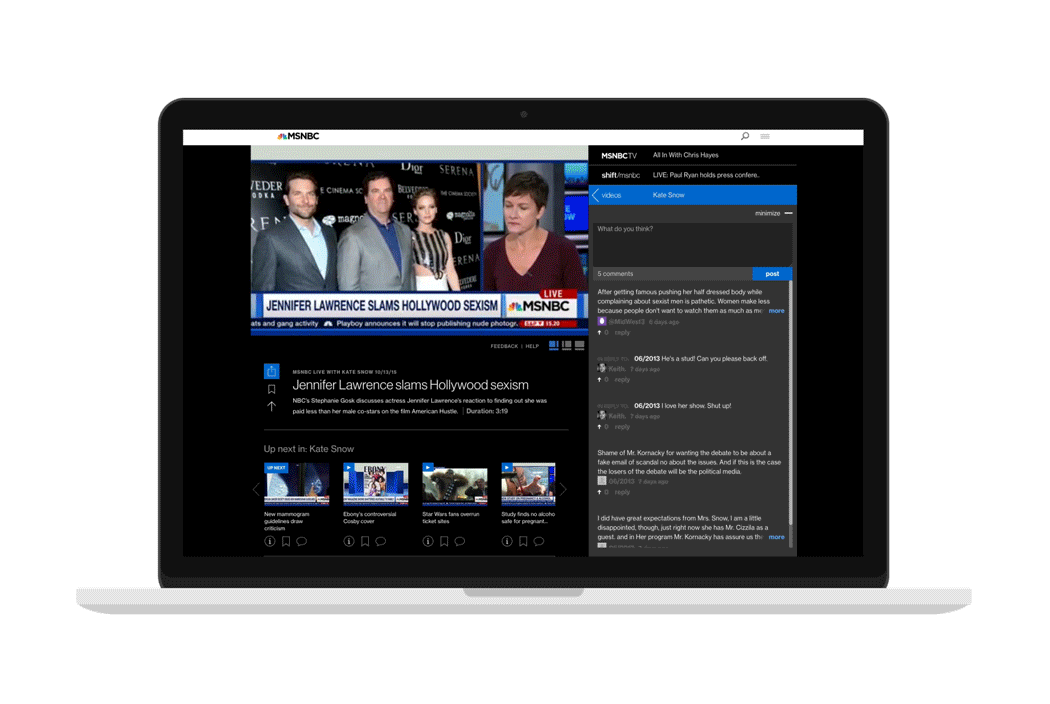Bookmark the Star Wars fans overrun video
This screenshot has height=704, width=1050.
coord(444,541)
